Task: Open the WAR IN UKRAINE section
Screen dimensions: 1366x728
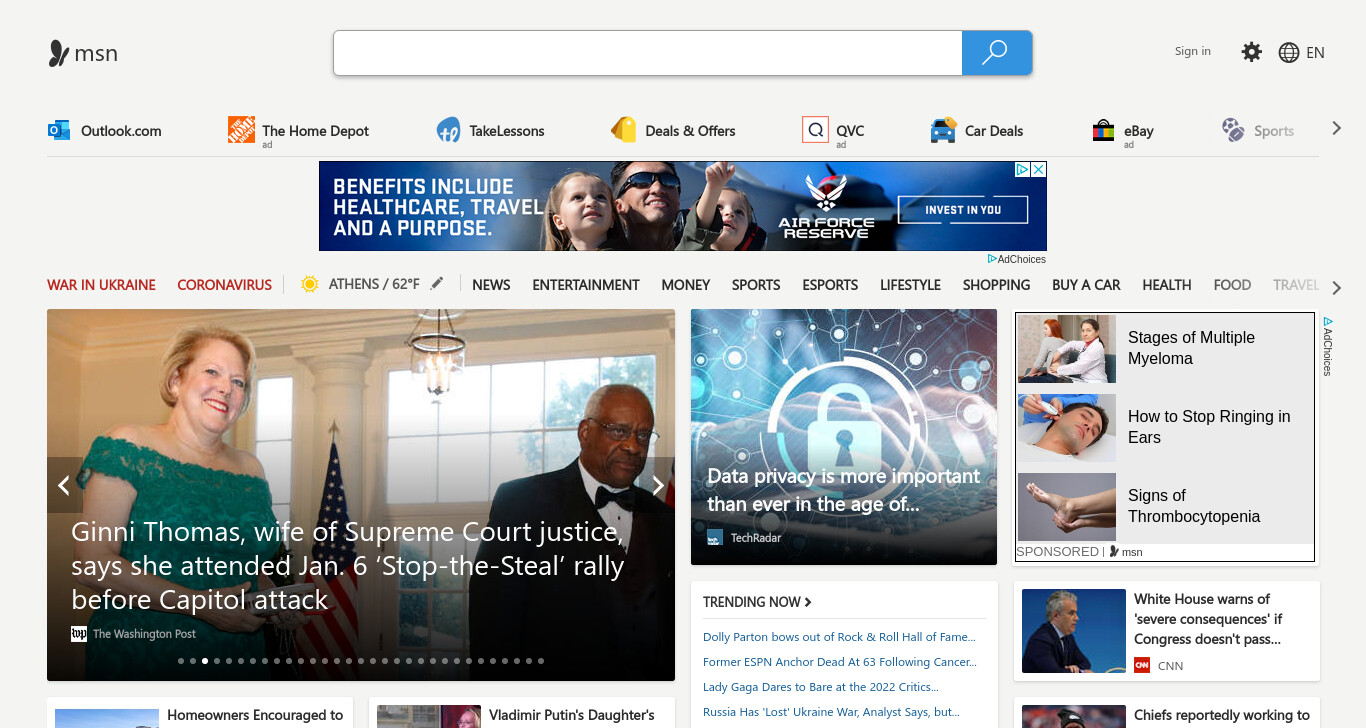Action: click(x=101, y=285)
